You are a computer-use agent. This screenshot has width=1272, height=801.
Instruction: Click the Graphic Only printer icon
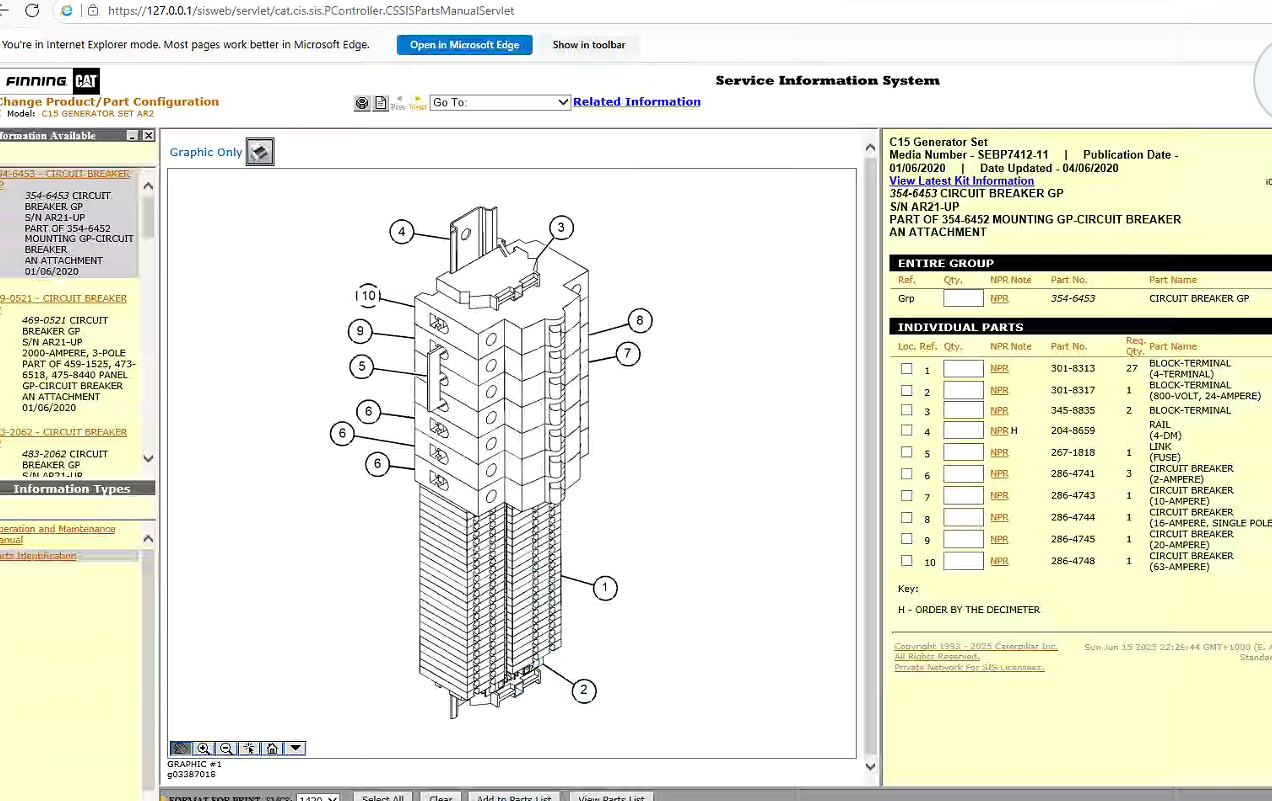pos(260,152)
